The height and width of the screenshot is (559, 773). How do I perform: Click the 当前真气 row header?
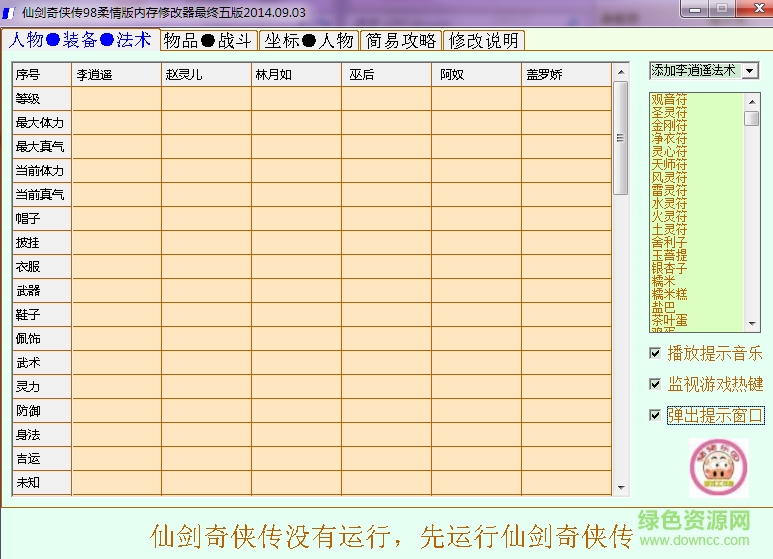[x=42, y=195]
